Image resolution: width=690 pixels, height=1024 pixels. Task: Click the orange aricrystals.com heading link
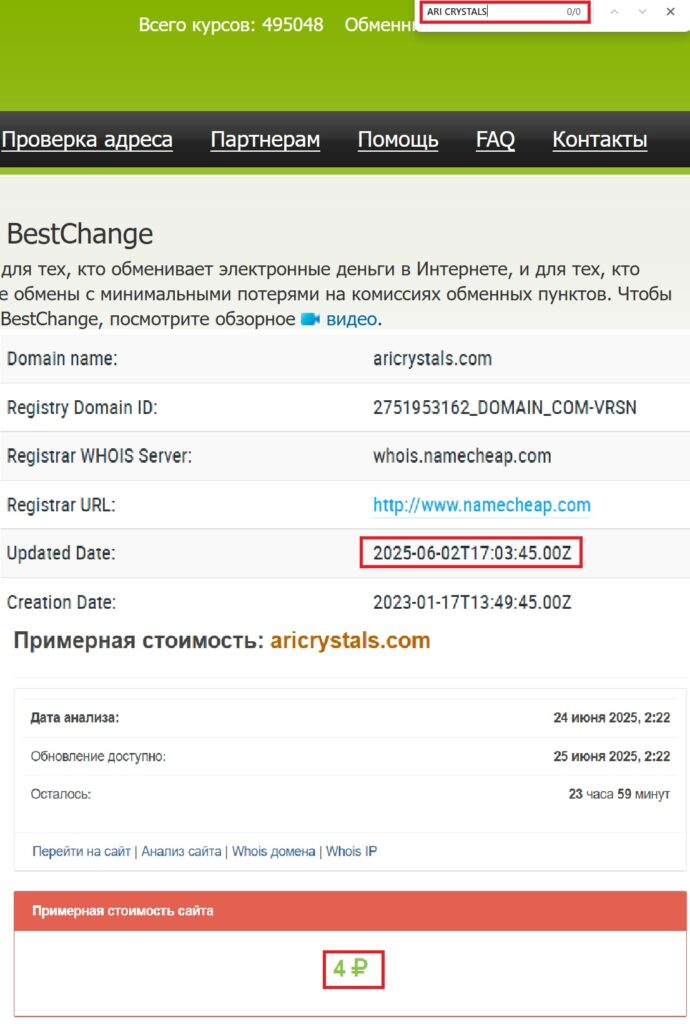coord(350,641)
